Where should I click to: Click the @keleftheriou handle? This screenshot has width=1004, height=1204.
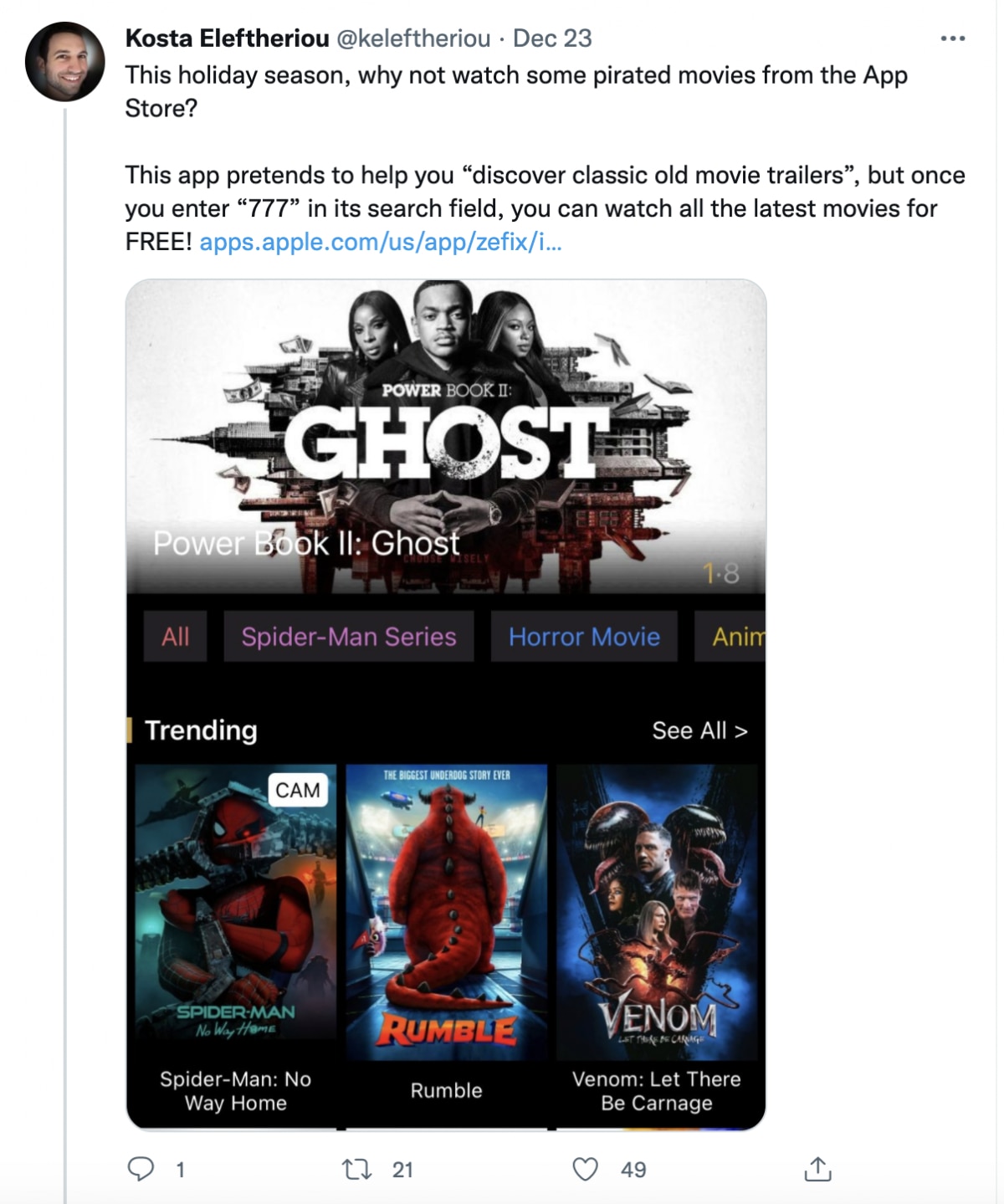(x=413, y=38)
